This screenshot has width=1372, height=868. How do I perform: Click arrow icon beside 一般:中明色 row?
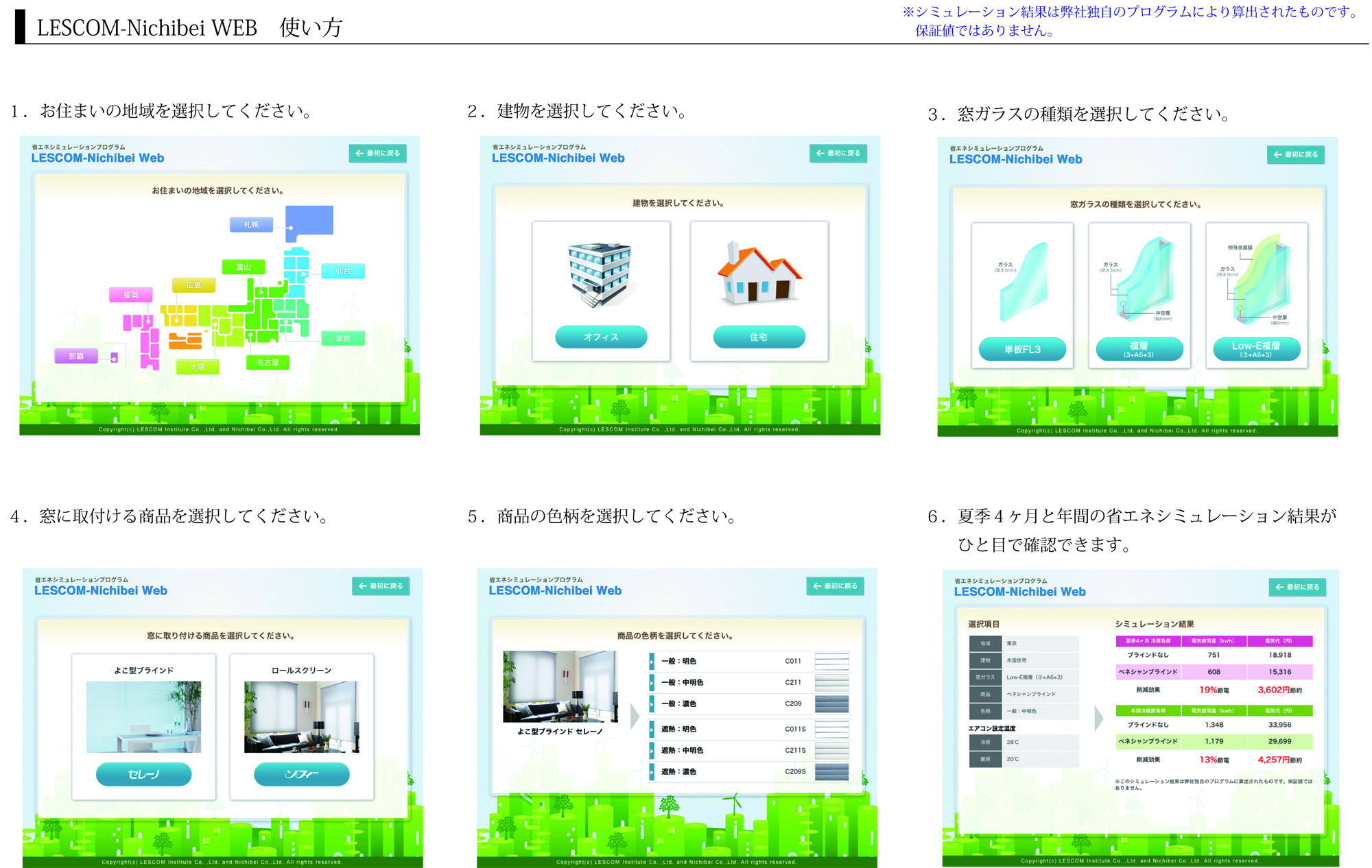pos(652,683)
